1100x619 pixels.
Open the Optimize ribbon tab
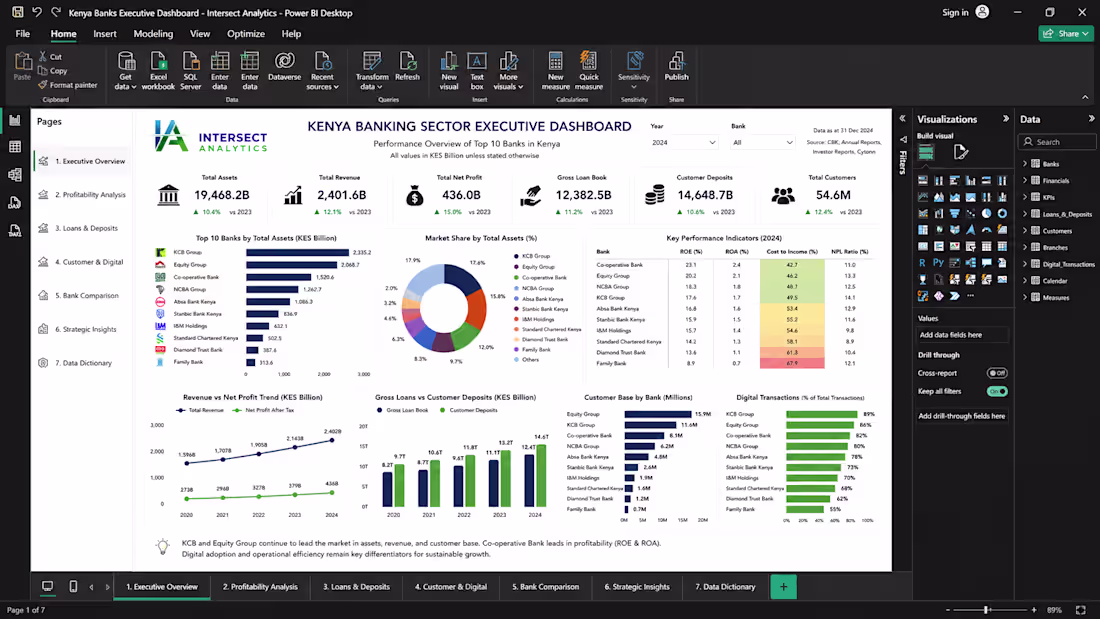click(246, 34)
